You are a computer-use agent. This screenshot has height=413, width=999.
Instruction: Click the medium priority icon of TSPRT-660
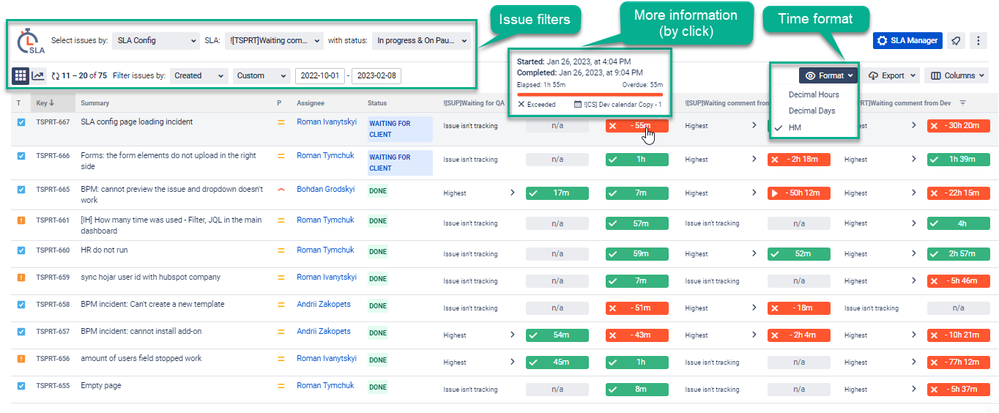pos(280,250)
